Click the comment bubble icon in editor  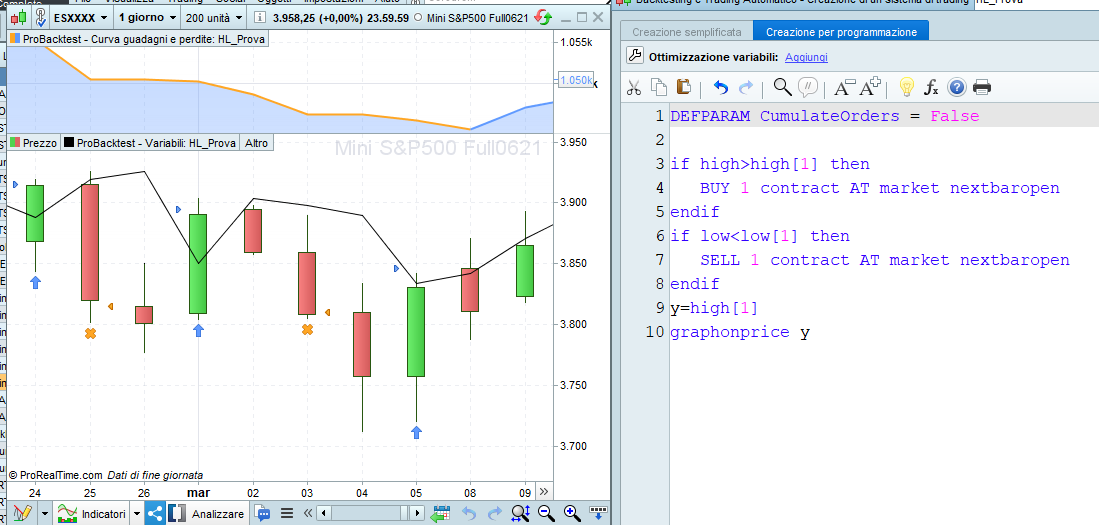point(808,87)
